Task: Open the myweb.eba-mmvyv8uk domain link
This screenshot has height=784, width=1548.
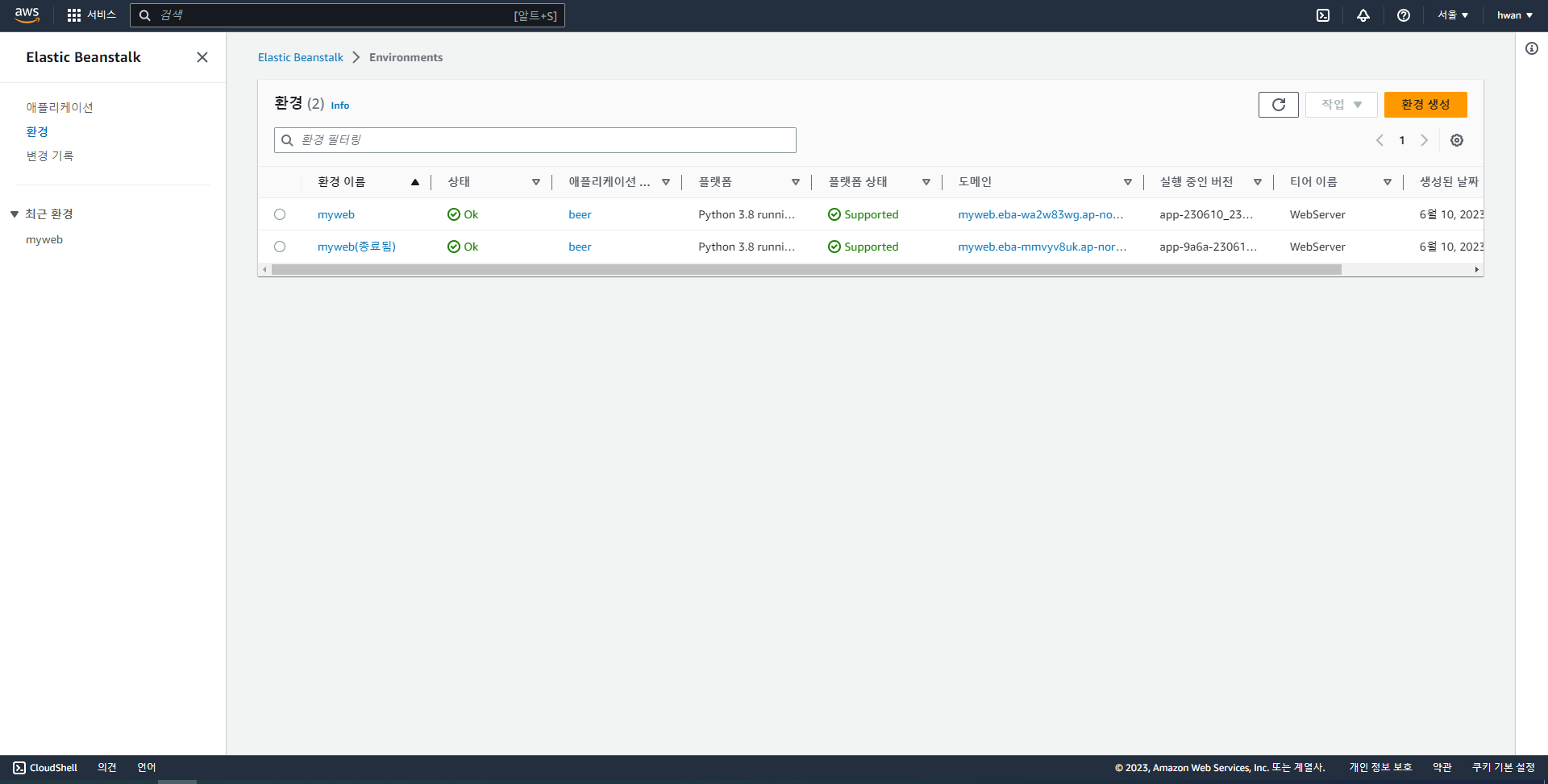Action: click(1042, 247)
